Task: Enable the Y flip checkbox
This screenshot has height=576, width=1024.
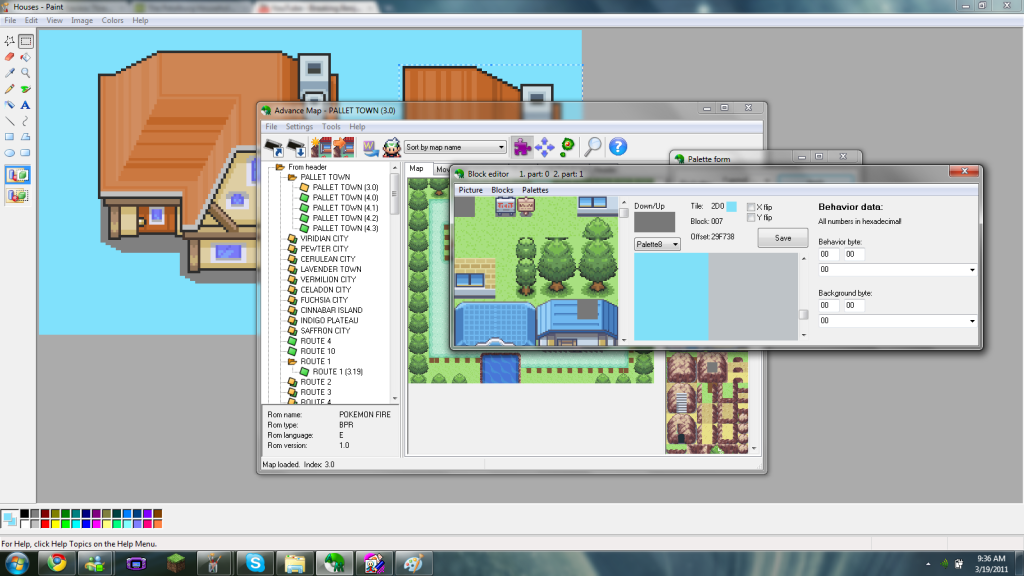Action: pyautogui.click(x=751, y=217)
